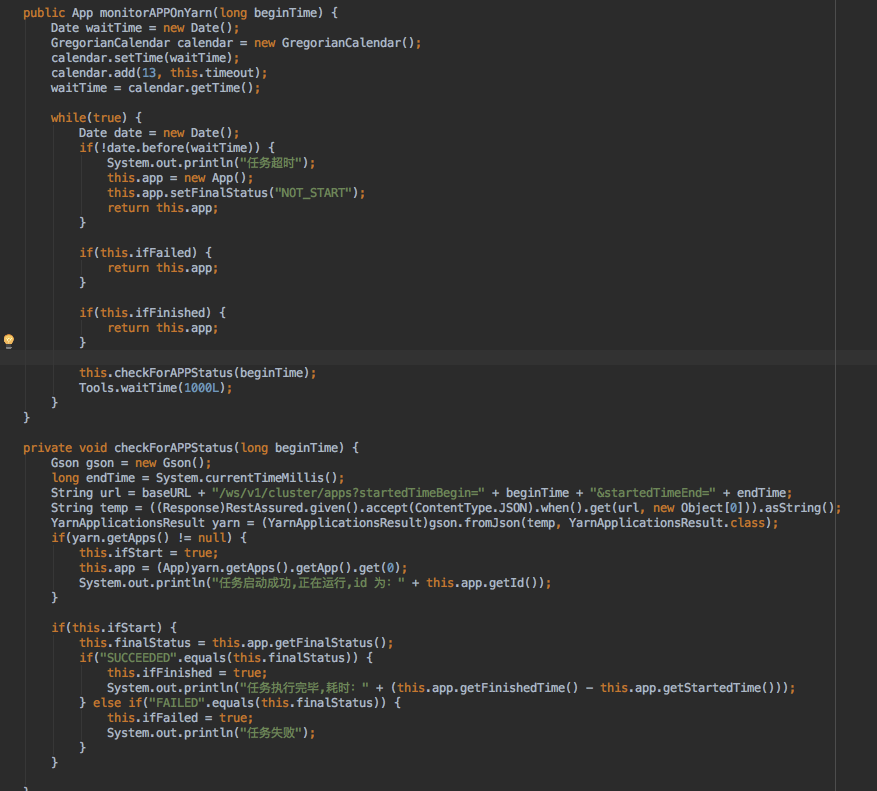Click the yellow lightbulb intention icon
Screen dimensions: 877x791
[9, 341]
